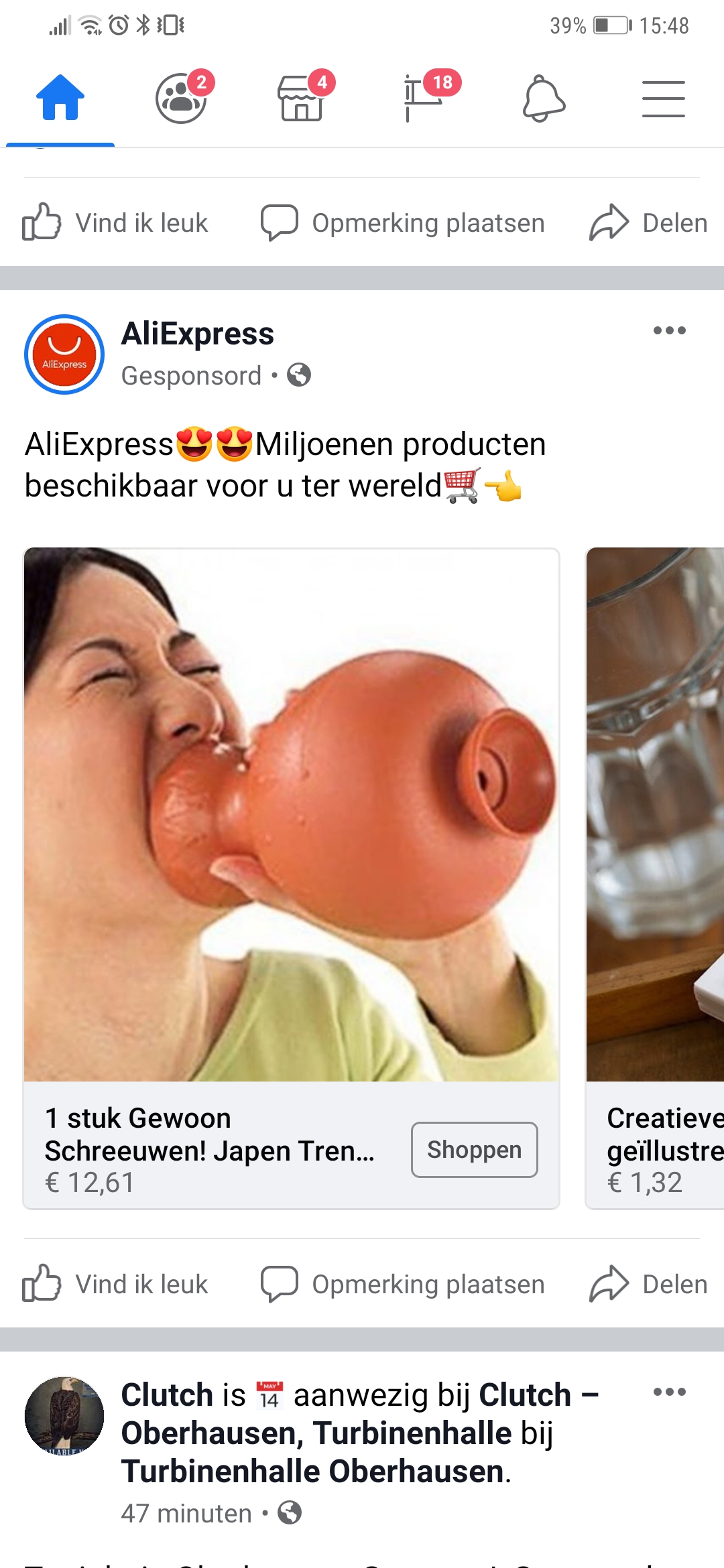Open AliExpress profile picture
Screen dimensions: 724x1568
64,354
